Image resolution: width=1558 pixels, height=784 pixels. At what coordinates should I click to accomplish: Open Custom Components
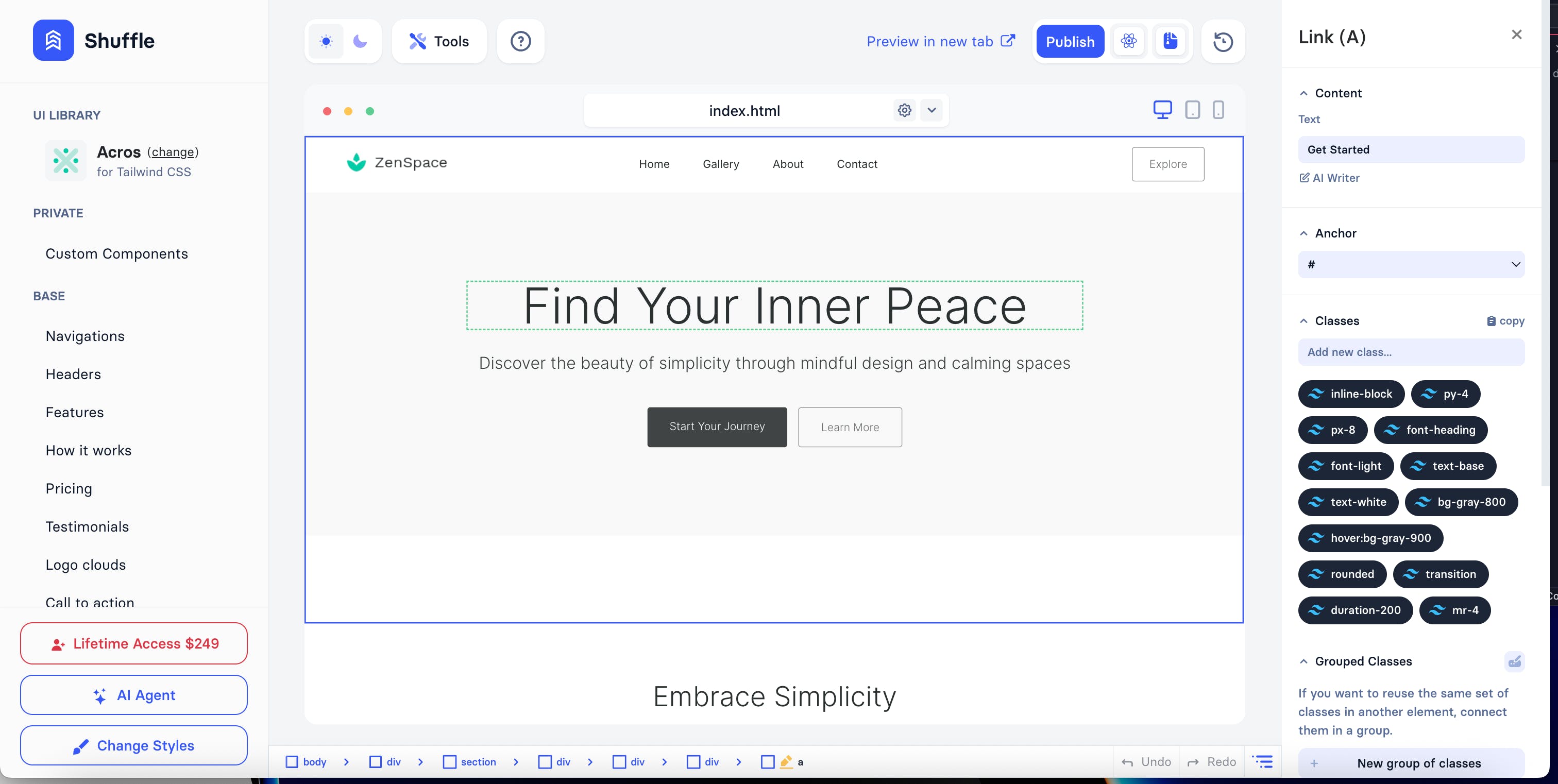click(x=117, y=253)
